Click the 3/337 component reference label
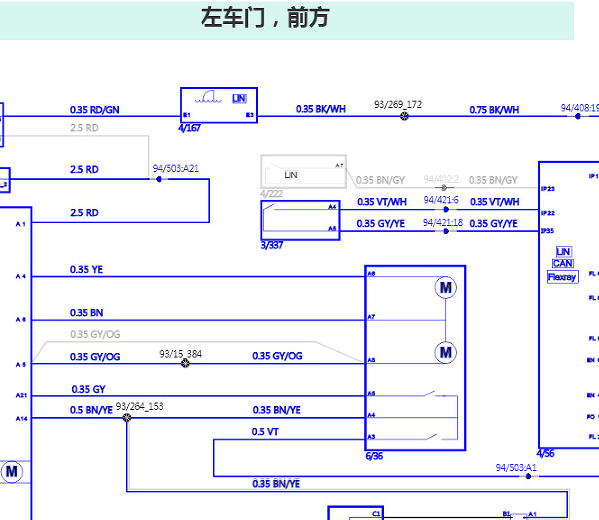 [272, 245]
